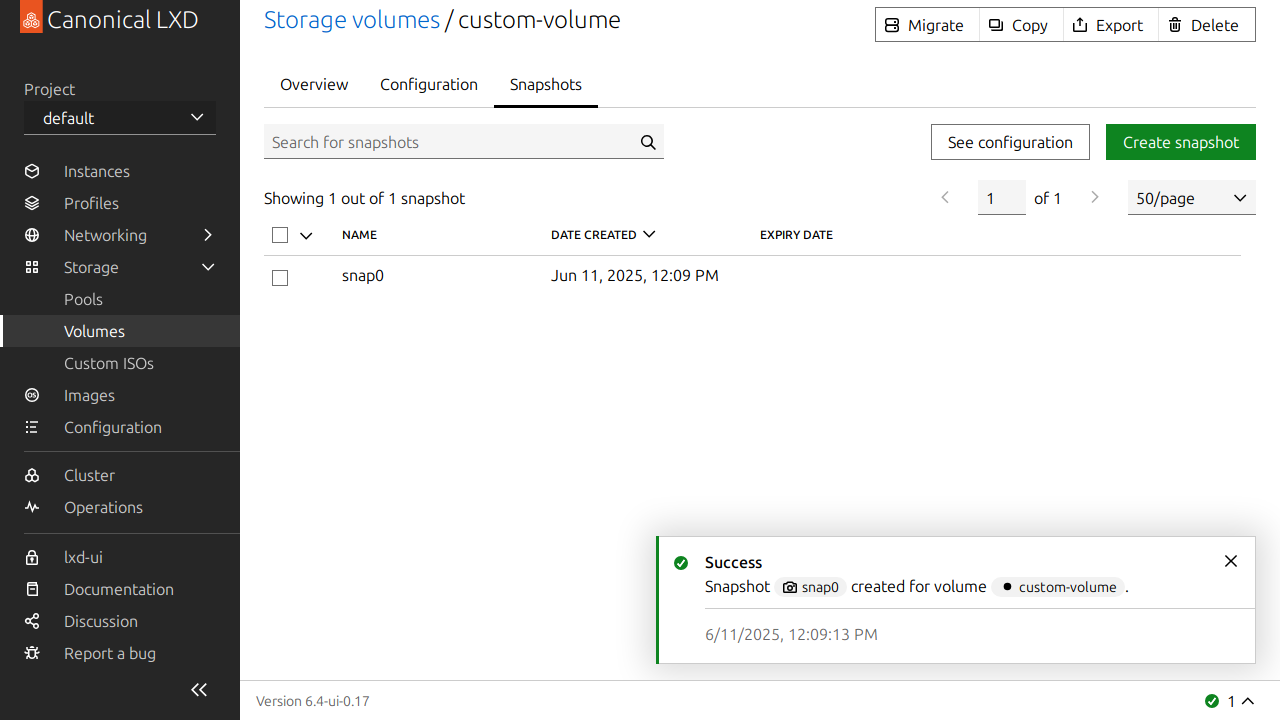Viewport: 1280px width, 720px height.
Task: Click the Name column header
Action: tap(359, 235)
